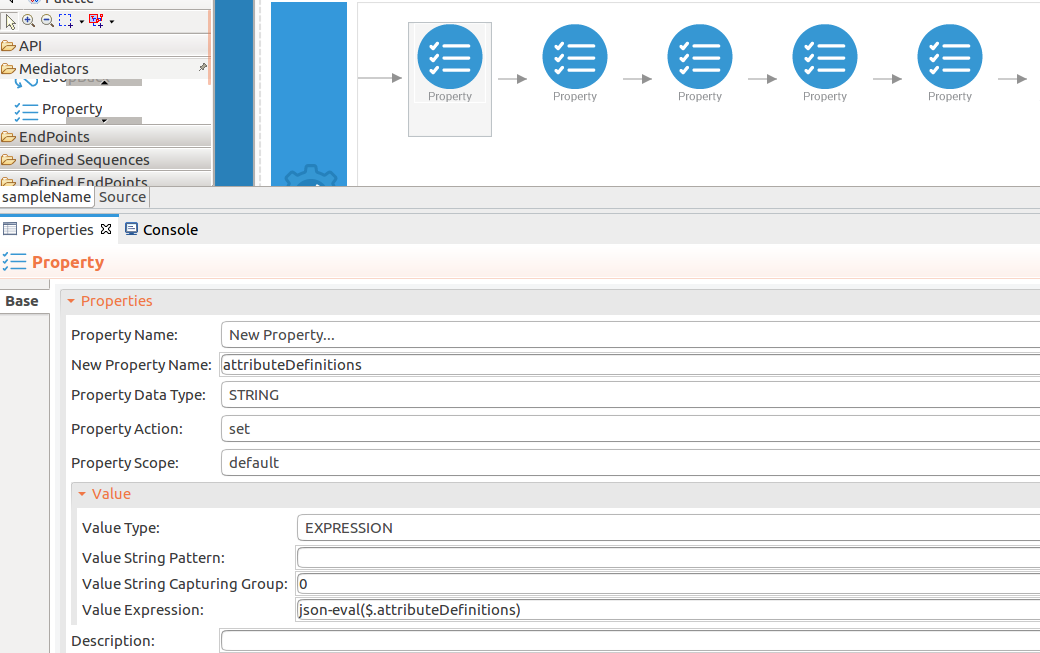Collapse the Properties section triangle
1040x653 pixels.
pyautogui.click(x=71, y=301)
